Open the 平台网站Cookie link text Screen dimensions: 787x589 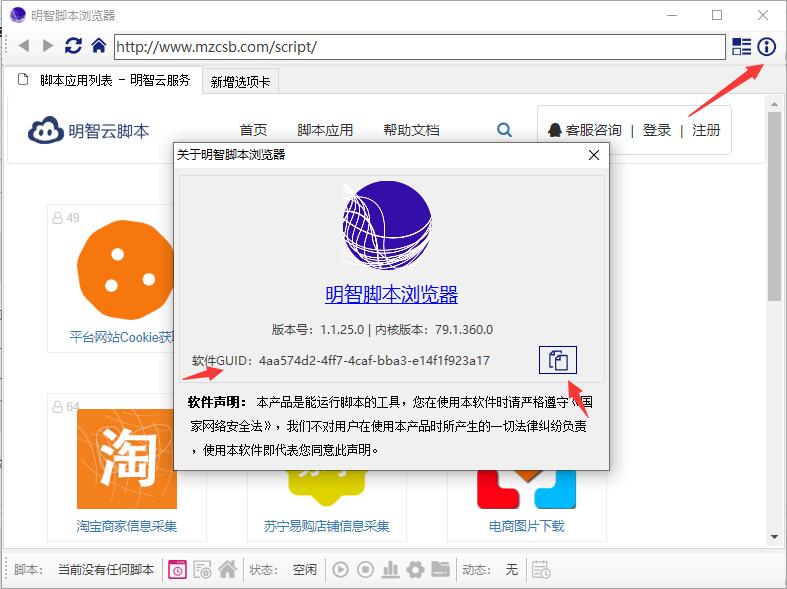click(x=121, y=337)
